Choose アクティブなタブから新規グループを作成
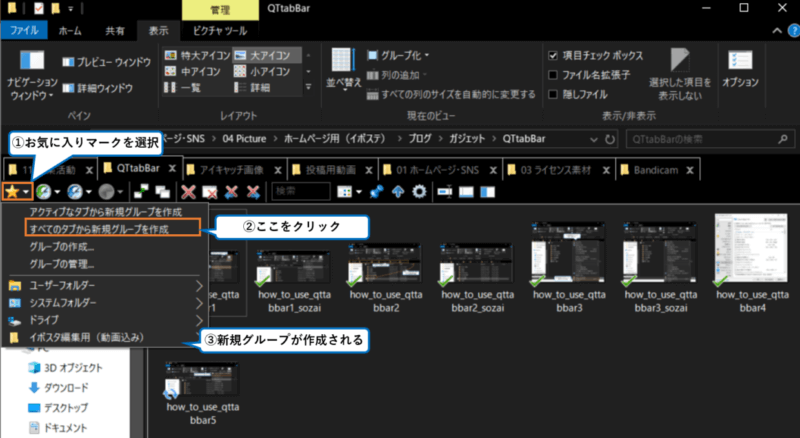This screenshot has height=438, width=800. [105, 211]
